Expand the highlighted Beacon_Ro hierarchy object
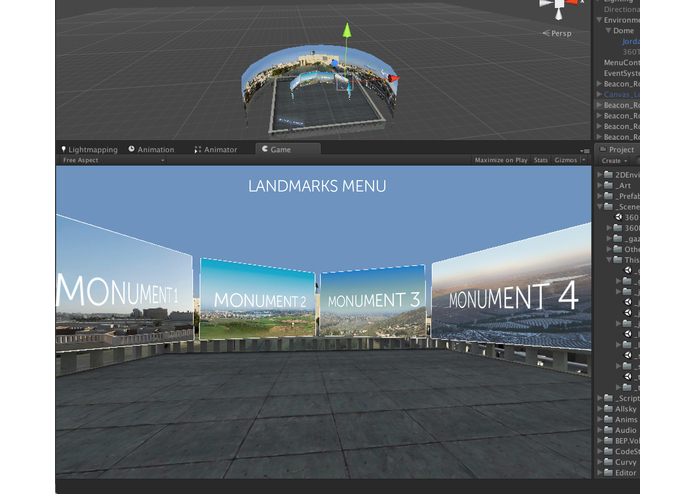 [x=599, y=105]
